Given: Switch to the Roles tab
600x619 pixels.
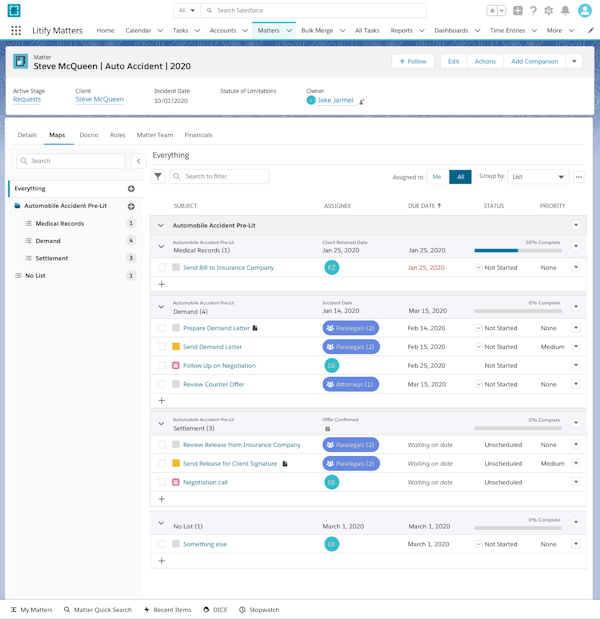Looking at the screenshot, I should pyautogui.click(x=118, y=135).
